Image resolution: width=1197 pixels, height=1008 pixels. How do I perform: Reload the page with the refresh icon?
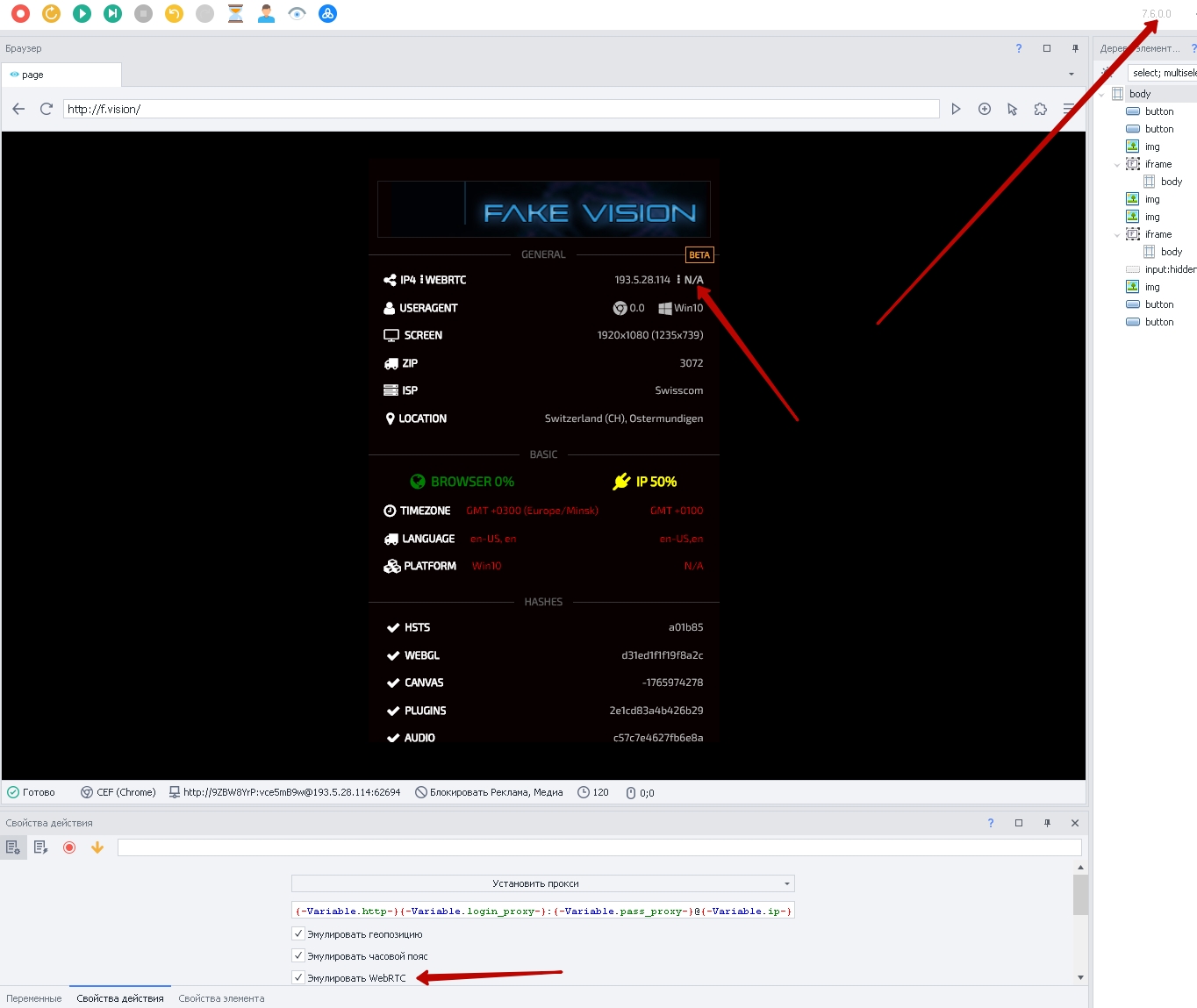(x=47, y=109)
